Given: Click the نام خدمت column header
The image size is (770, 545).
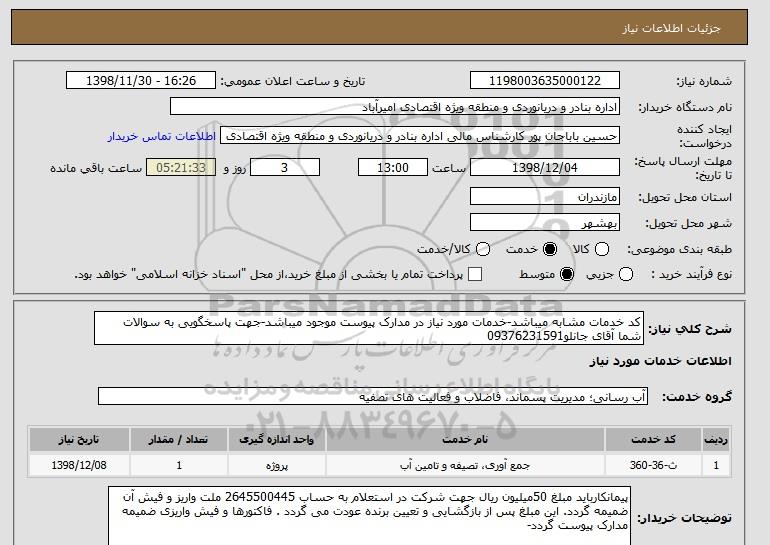Looking at the screenshot, I should coord(465,439).
